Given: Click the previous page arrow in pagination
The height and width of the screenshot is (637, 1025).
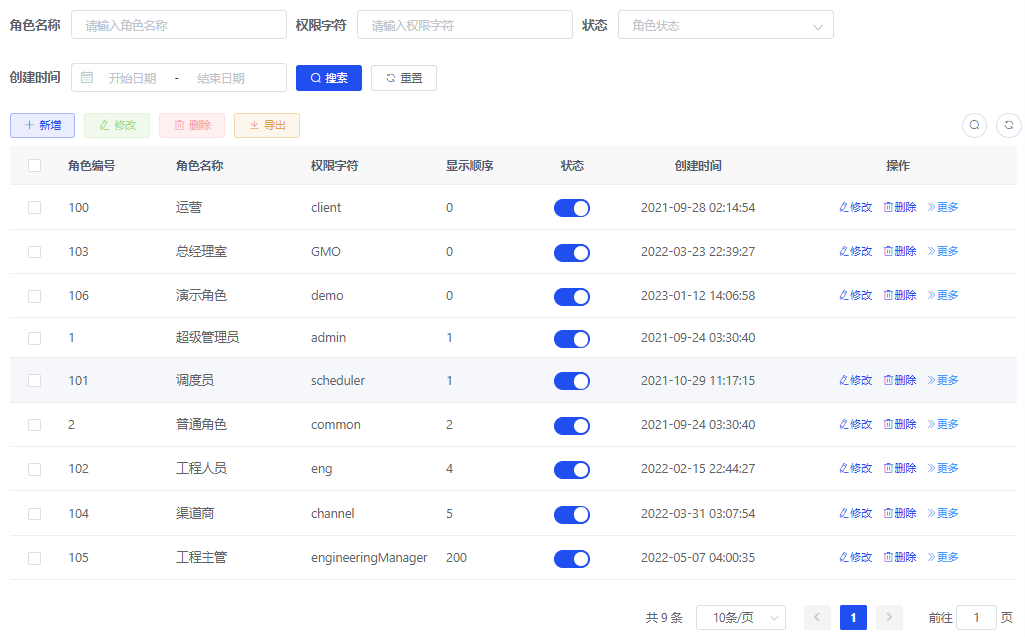Looking at the screenshot, I should point(817,618).
